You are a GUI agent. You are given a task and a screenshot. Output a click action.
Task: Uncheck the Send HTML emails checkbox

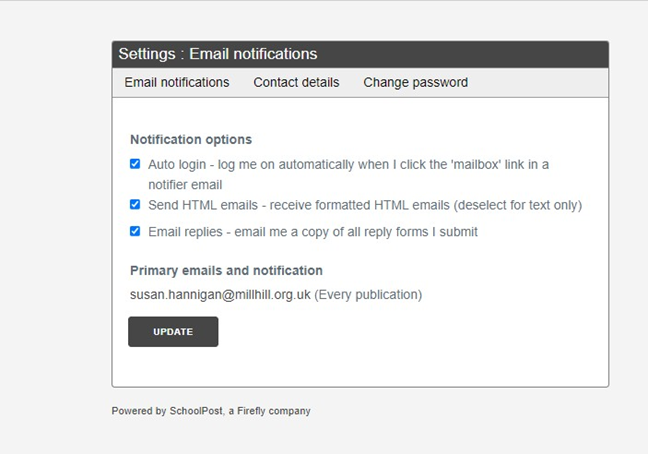(x=135, y=204)
